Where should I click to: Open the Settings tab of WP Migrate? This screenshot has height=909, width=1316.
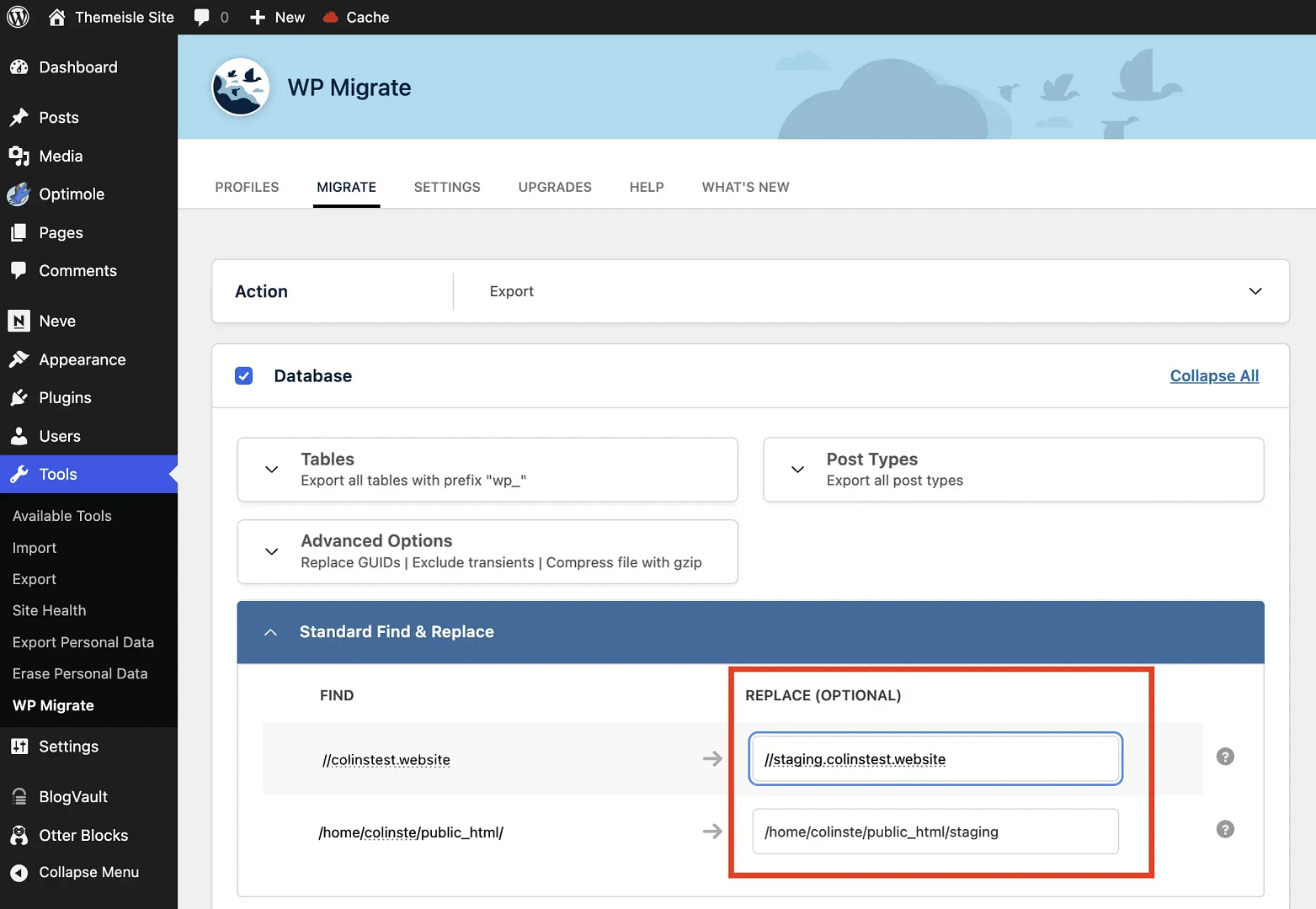tap(447, 187)
